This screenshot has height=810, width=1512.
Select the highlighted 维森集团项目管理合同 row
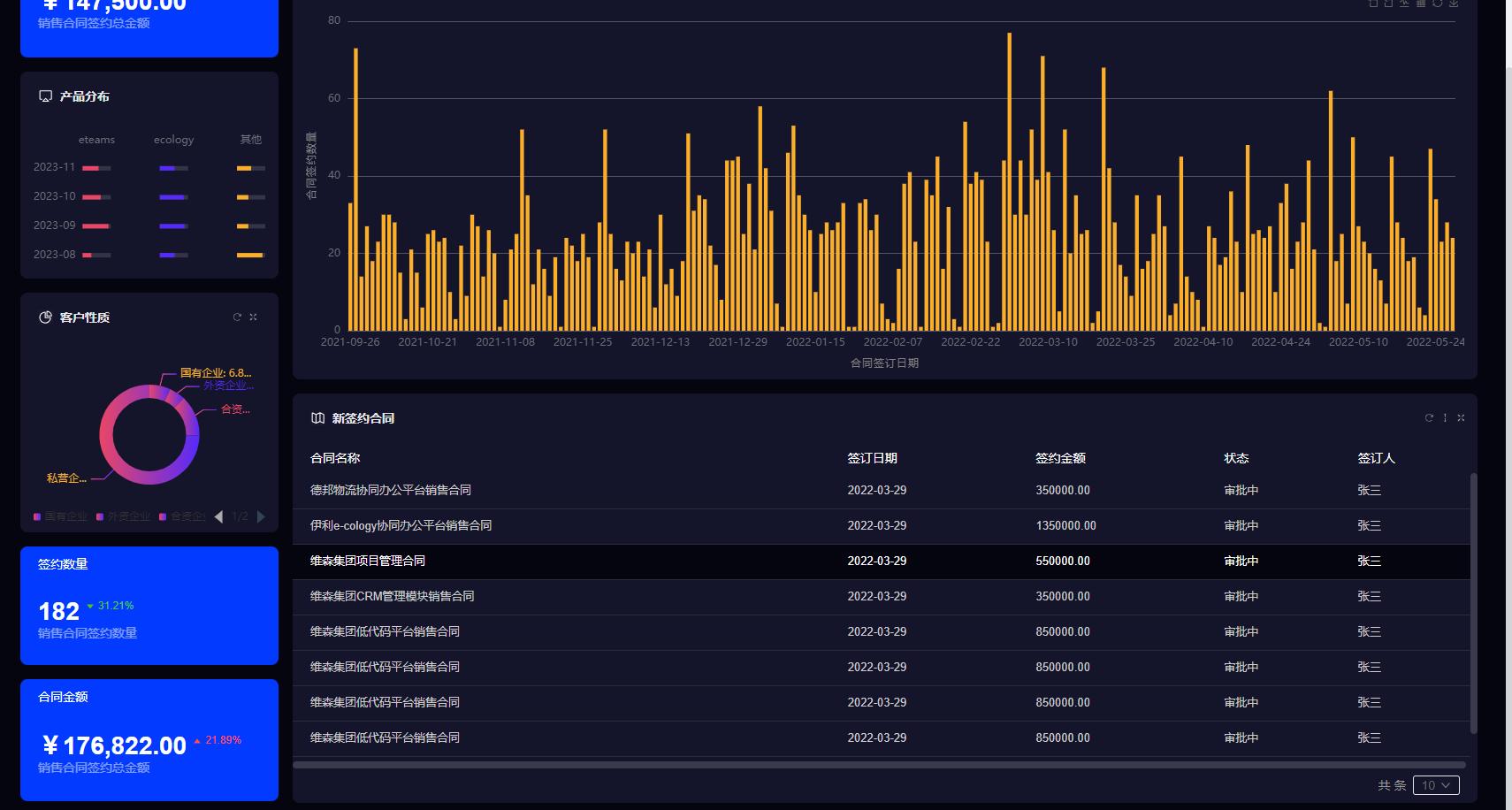point(881,562)
